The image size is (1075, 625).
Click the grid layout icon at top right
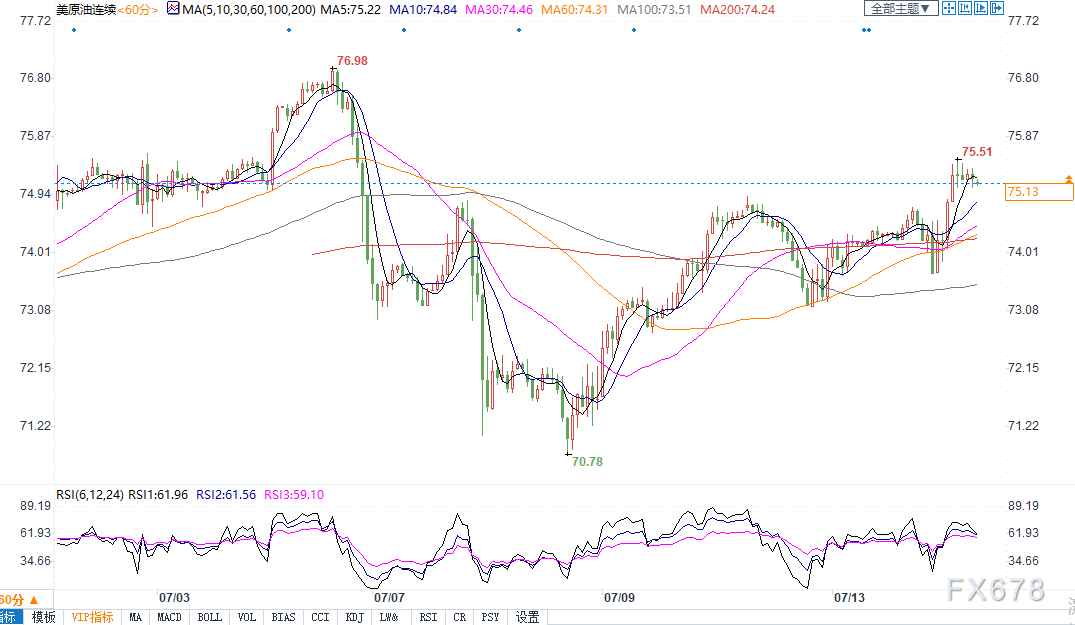pos(967,9)
